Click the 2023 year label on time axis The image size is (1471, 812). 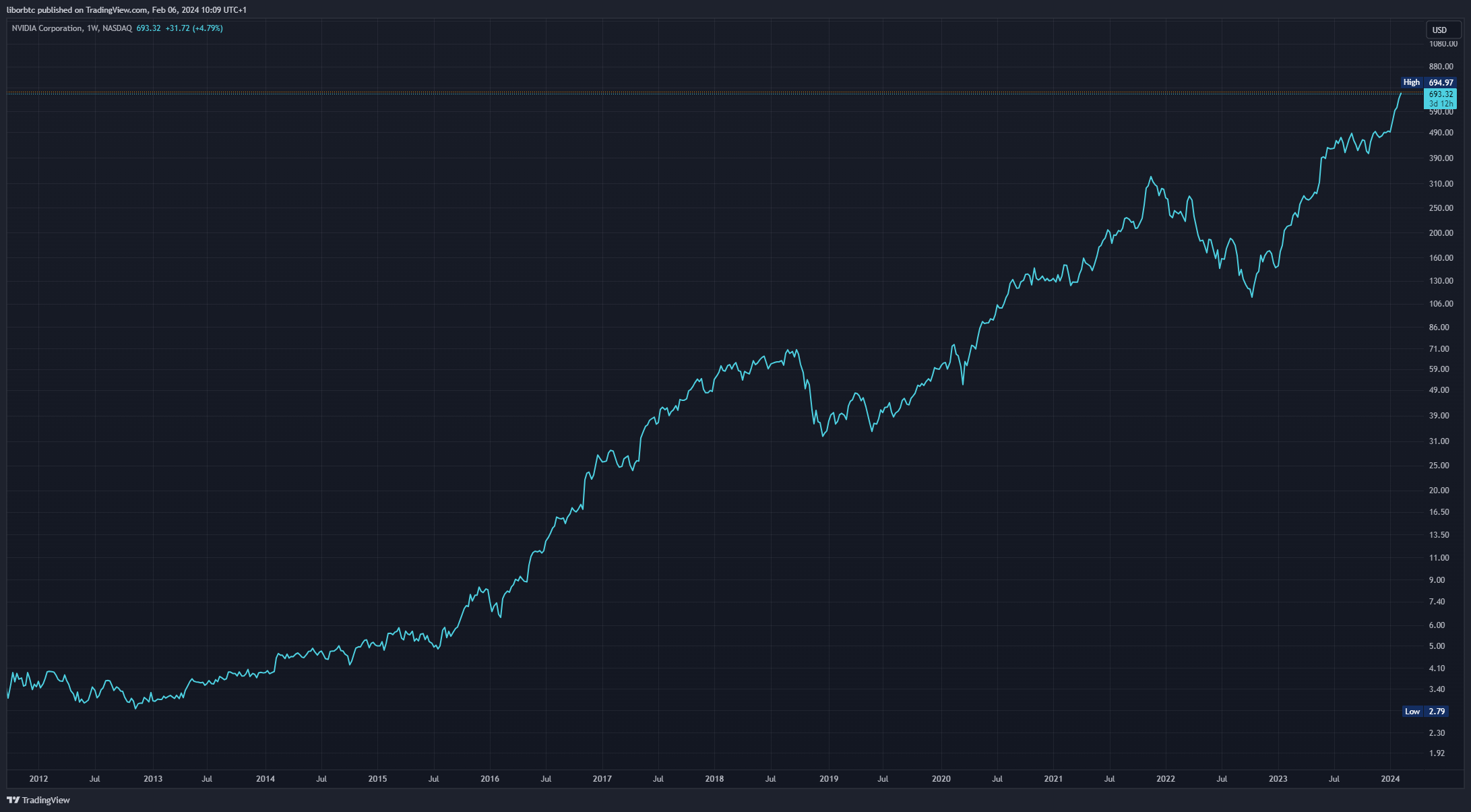(x=1278, y=779)
